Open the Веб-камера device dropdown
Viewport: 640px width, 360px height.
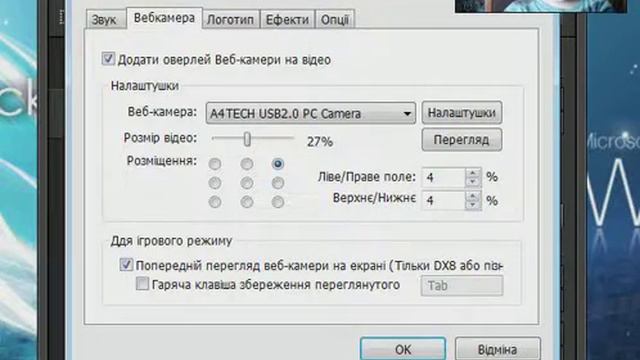(x=311, y=113)
